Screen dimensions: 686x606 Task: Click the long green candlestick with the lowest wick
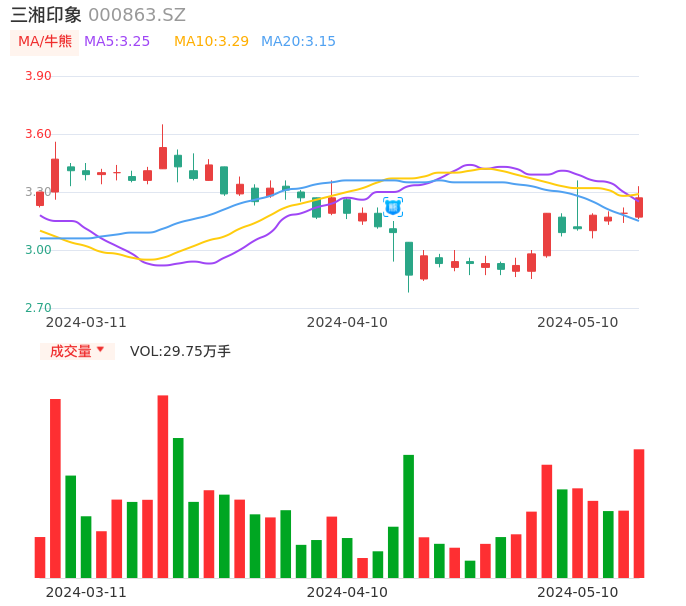tap(408, 258)
